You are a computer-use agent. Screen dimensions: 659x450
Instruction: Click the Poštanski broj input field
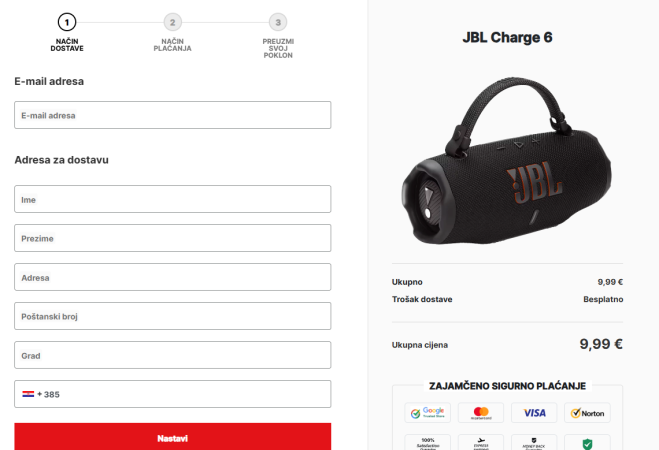(173, 316)
